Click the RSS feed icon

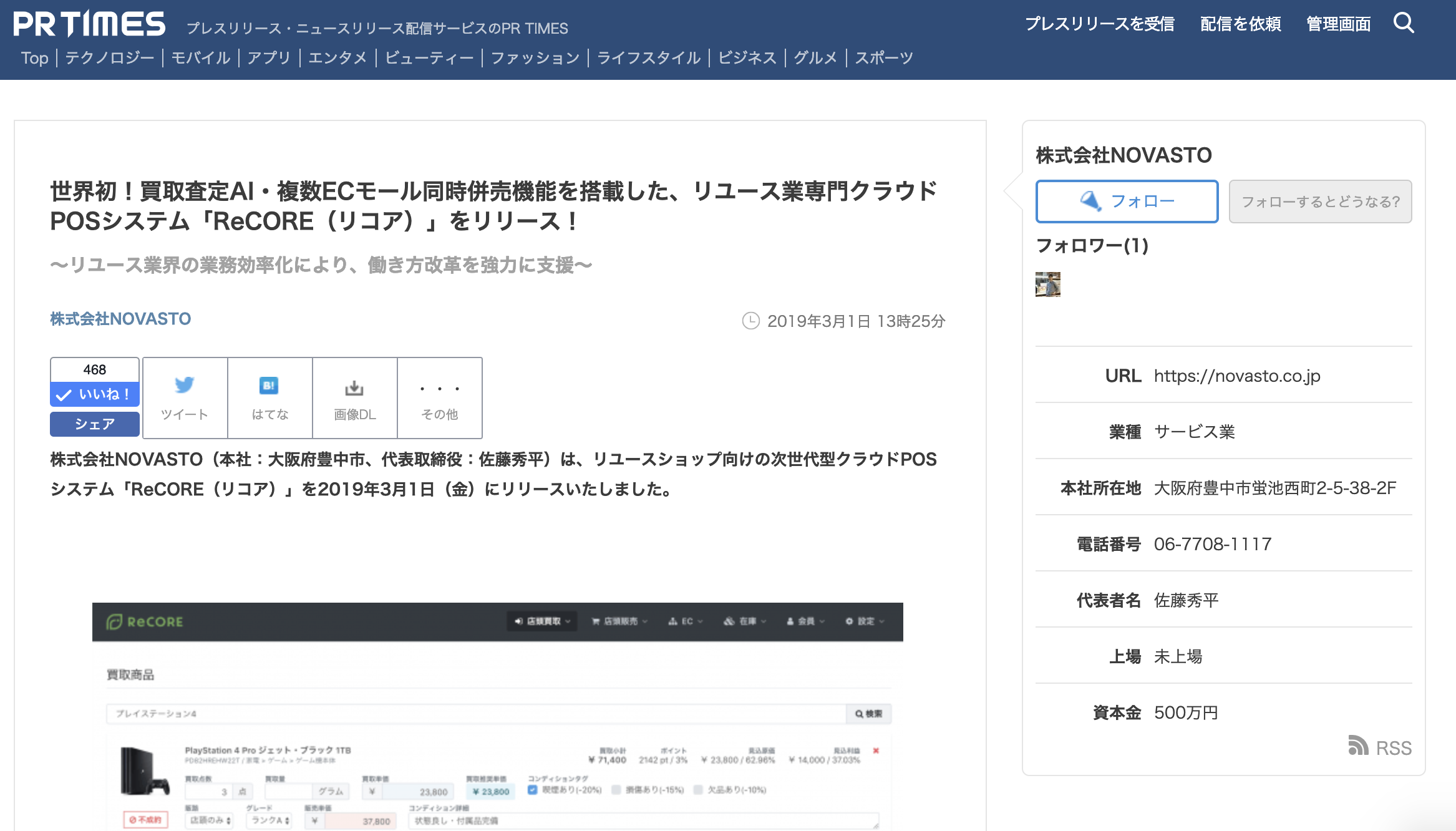pos(1358,745)
